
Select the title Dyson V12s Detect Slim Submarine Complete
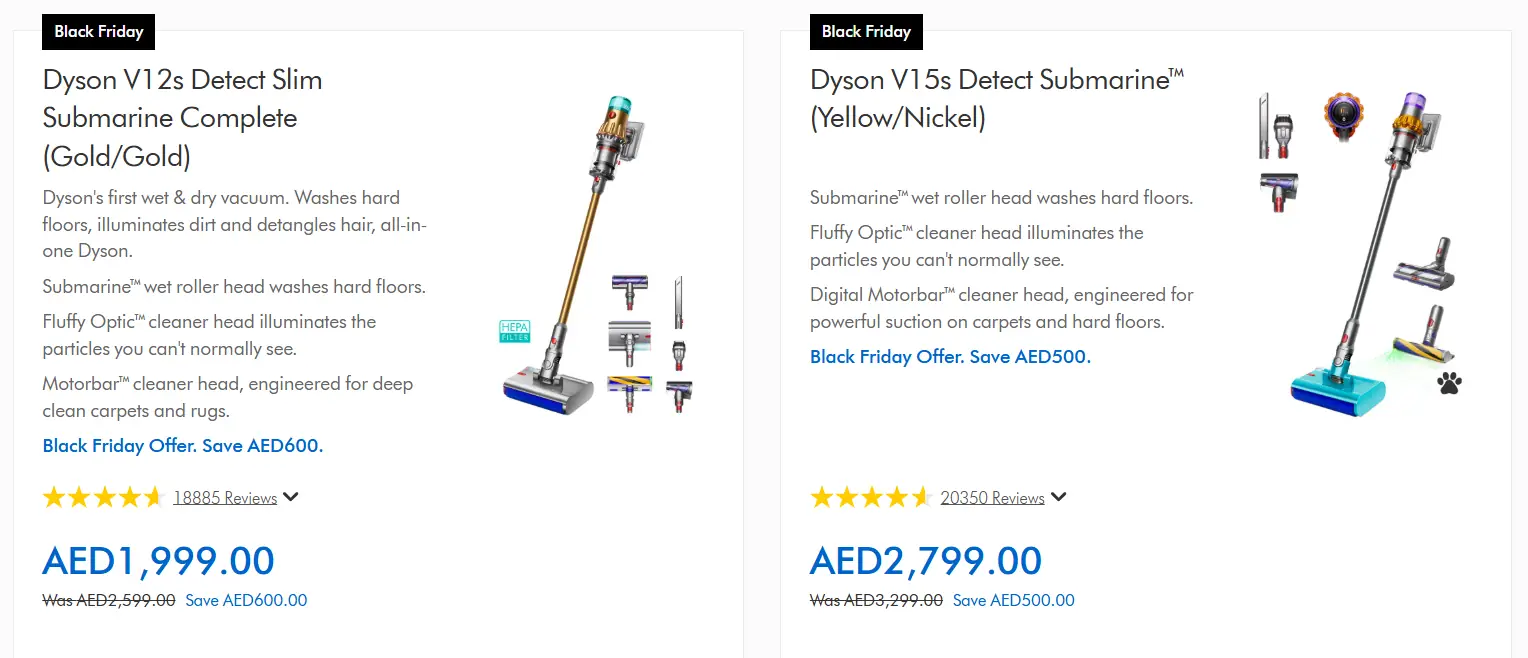tap(182, 117)
